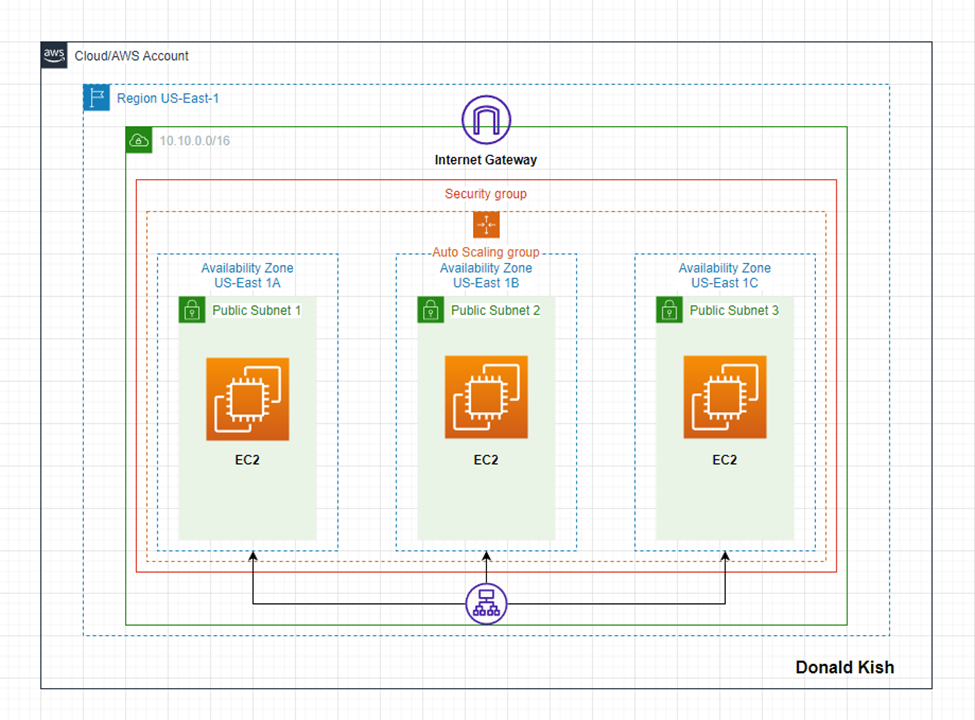This screenshot has width=975, height=720.
Task: Click the Internet Gateway icon
Action: point(486,119)
